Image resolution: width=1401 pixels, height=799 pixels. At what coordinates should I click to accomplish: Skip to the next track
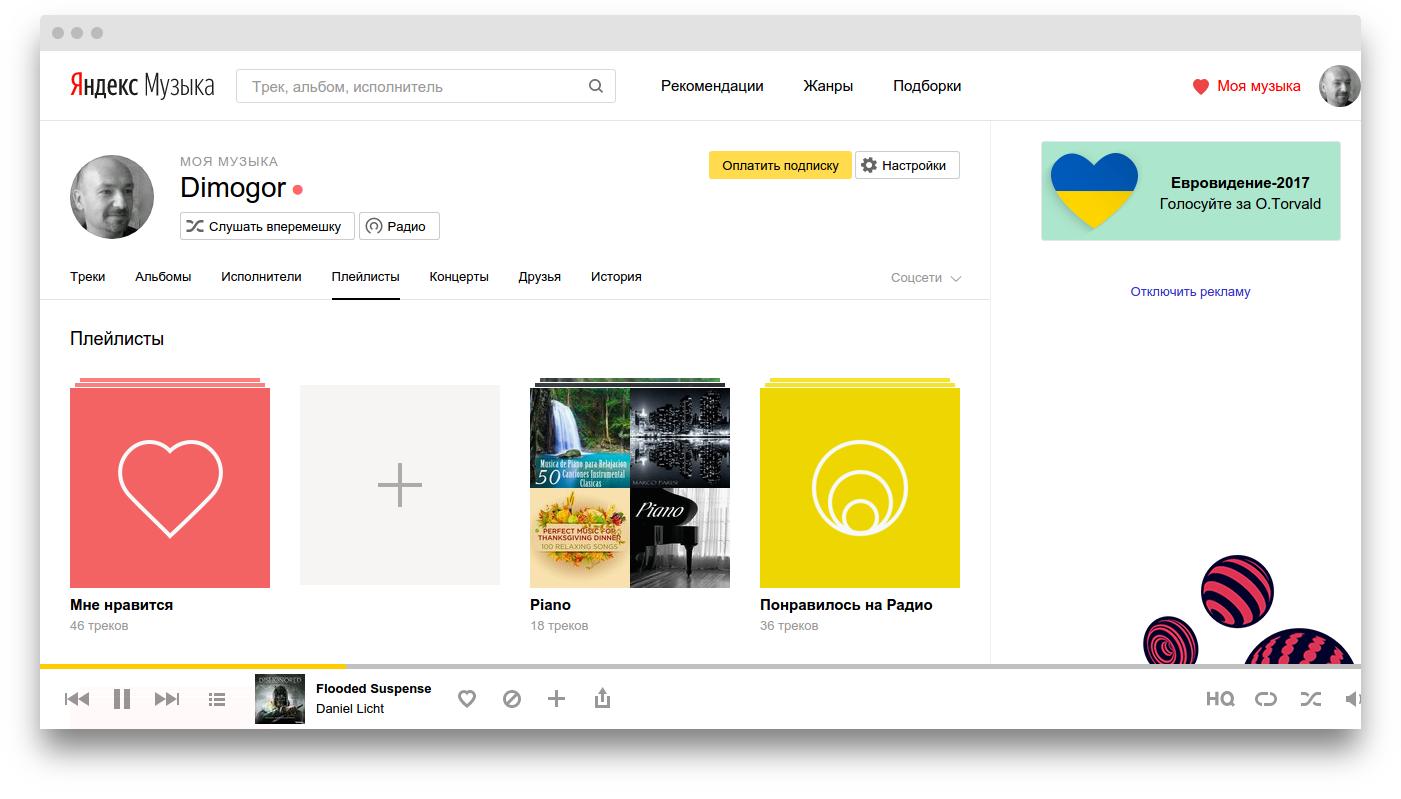click(167, 699)
